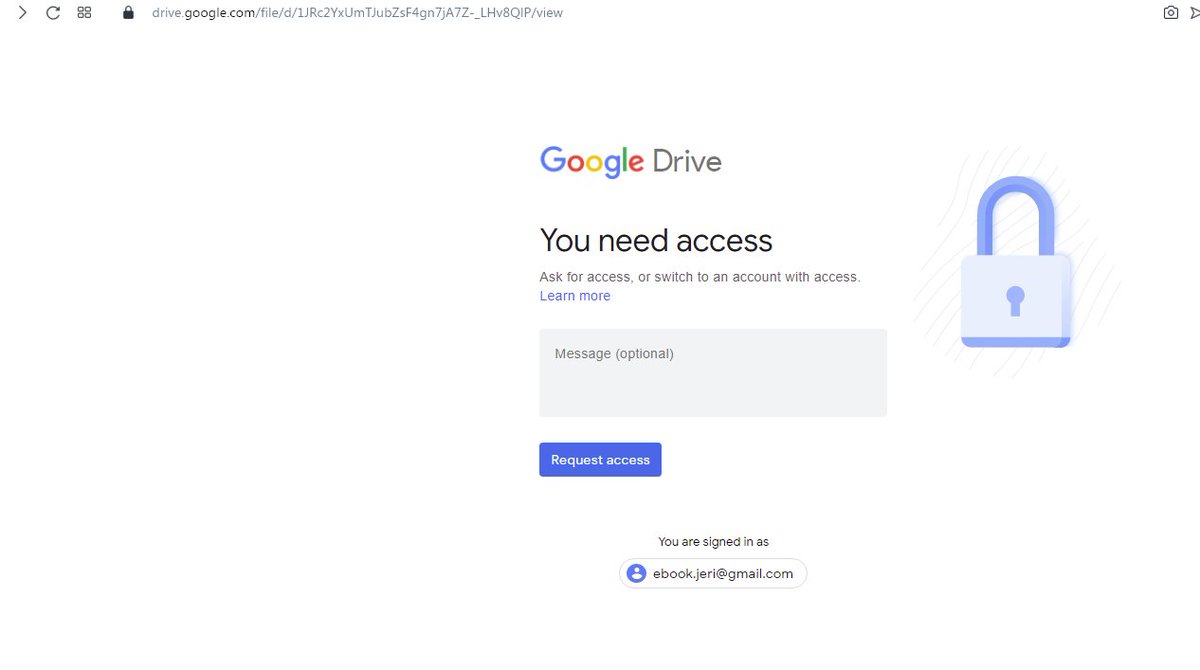
Task: Click the camera snapshot icon in toolbar
Action: coord(1171,13)
